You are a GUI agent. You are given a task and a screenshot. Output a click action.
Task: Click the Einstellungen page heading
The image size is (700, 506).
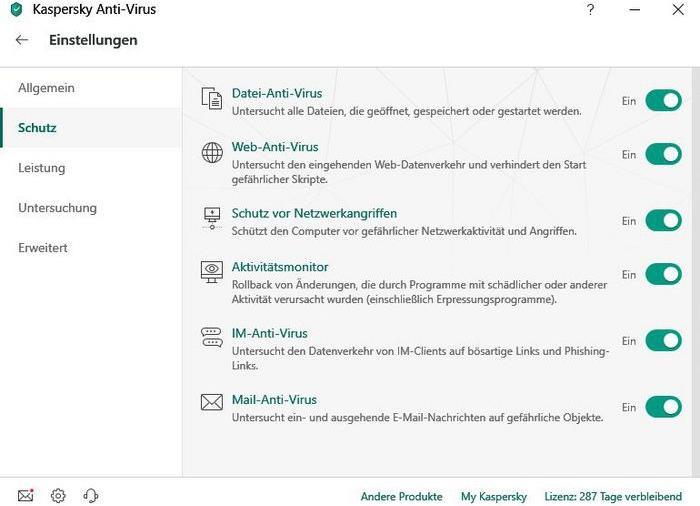coord(93,40)
